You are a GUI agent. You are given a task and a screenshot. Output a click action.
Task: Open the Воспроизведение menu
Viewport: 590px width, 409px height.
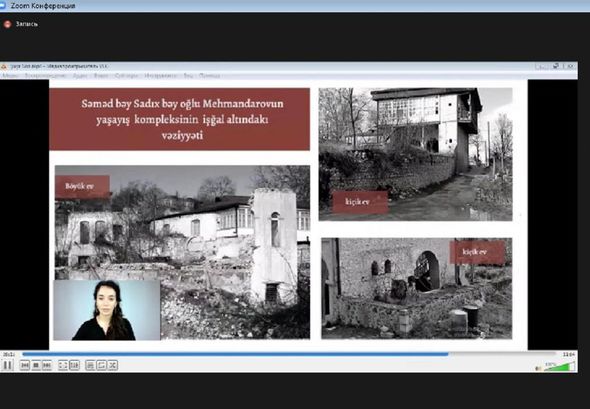point(46,76)
